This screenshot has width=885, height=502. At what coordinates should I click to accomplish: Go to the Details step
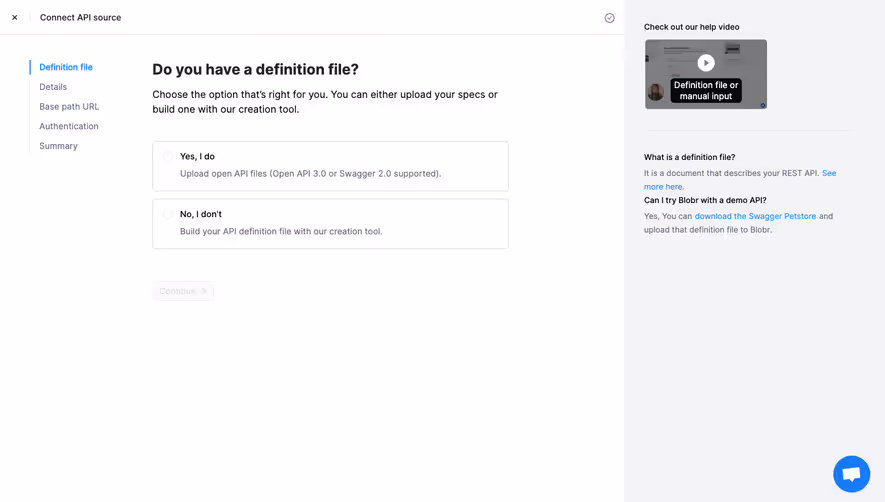[53, 87]
